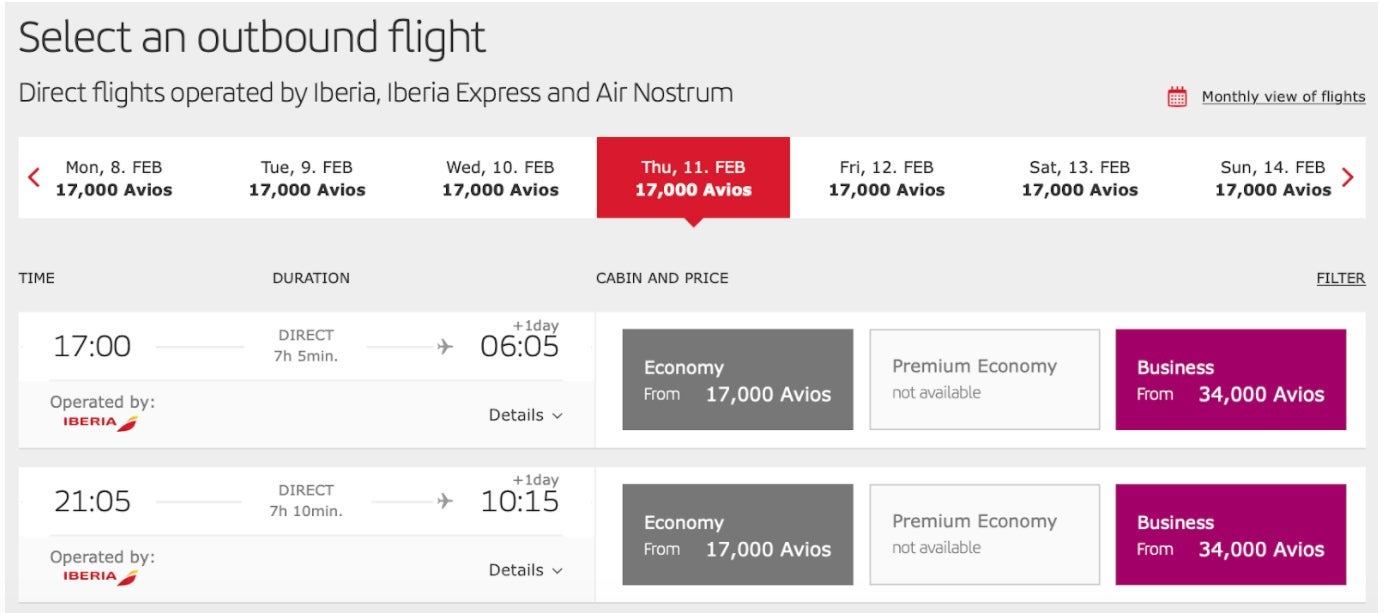Switch to Wed, 10. FEB flights
The width and height of the screenshot is (1384, 613).
tap(502, 177)
